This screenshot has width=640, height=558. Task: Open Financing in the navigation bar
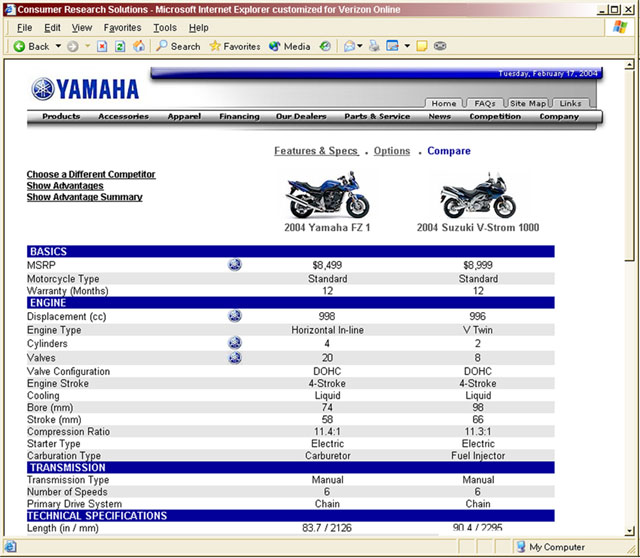pyautogui.click(x=239, y=116)
